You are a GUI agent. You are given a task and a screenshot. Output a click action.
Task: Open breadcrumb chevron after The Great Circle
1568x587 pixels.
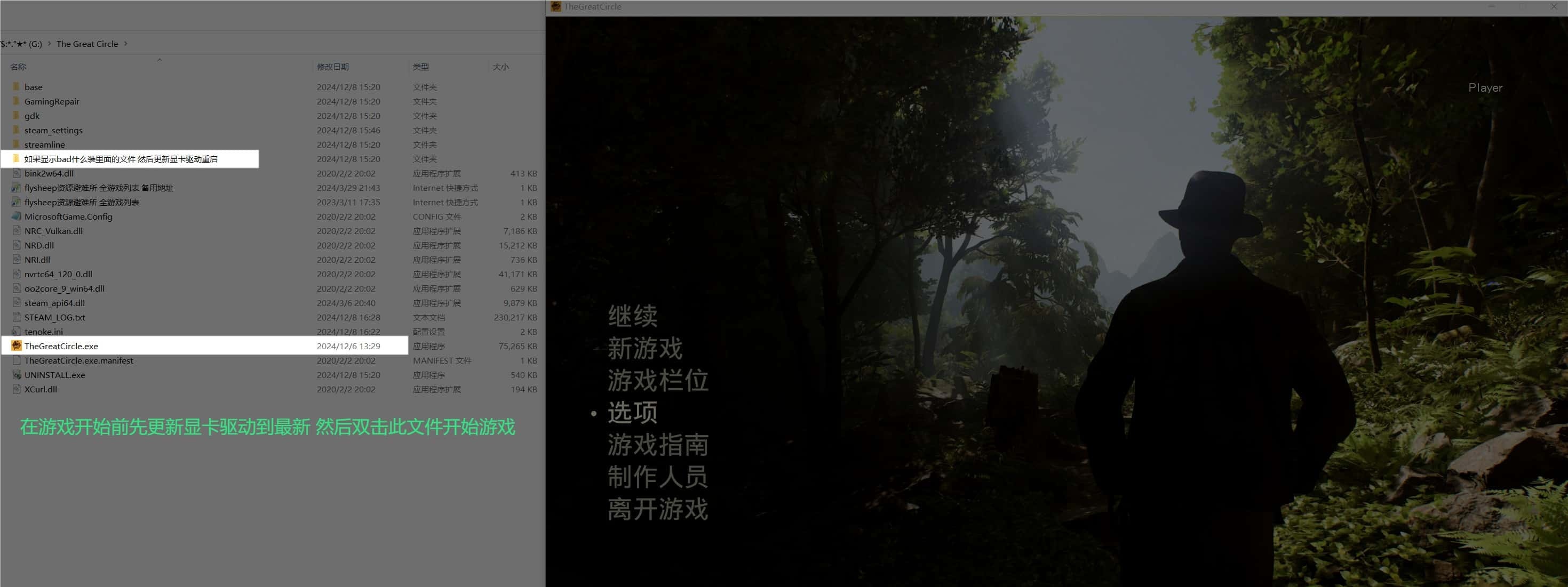pyautogui.click(x=126, y=43)
